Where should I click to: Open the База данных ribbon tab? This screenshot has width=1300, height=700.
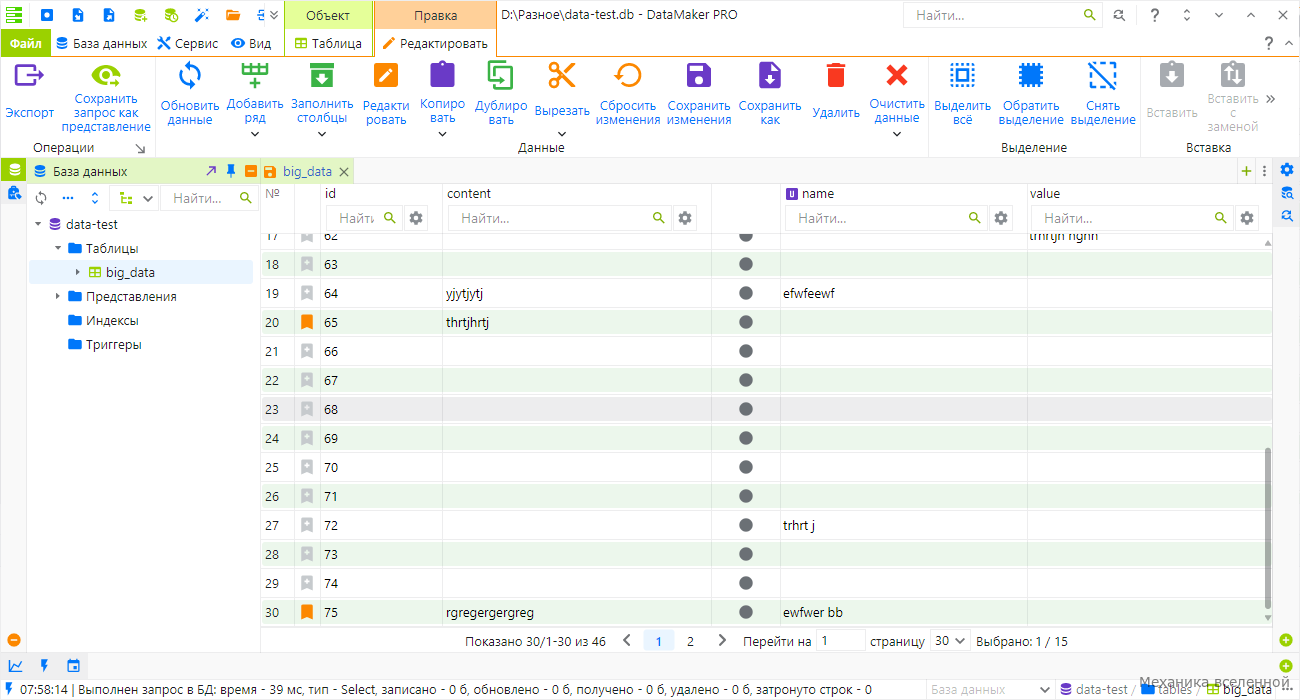101,43
